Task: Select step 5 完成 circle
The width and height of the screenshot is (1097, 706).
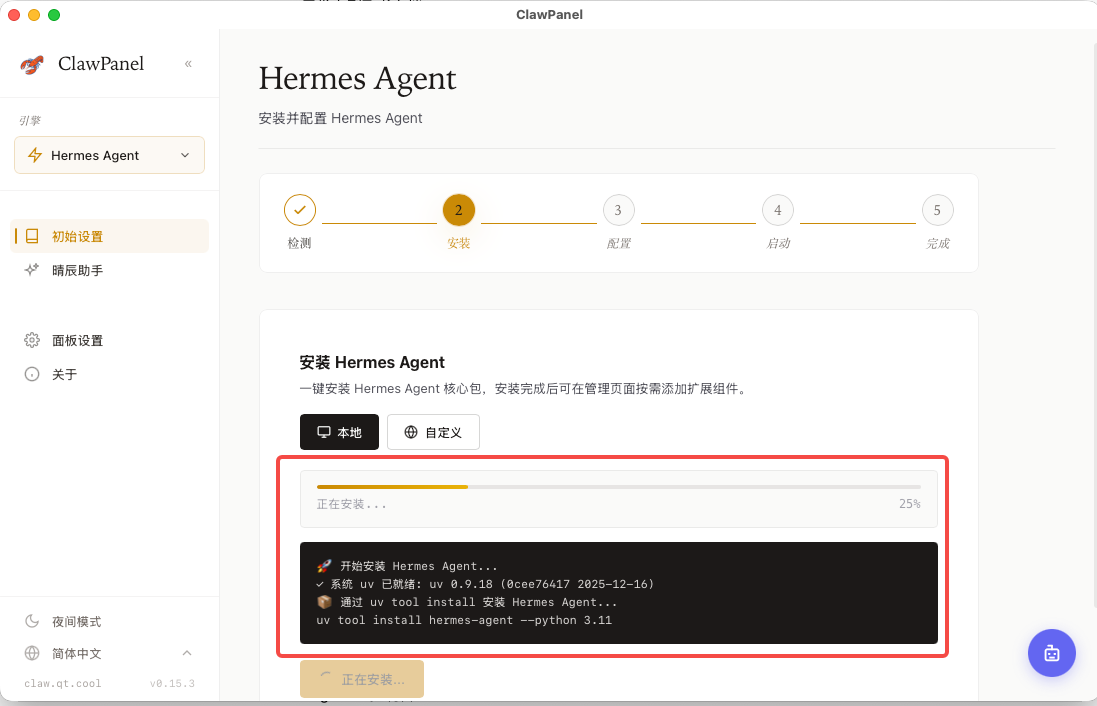Action: coord(937,210)
